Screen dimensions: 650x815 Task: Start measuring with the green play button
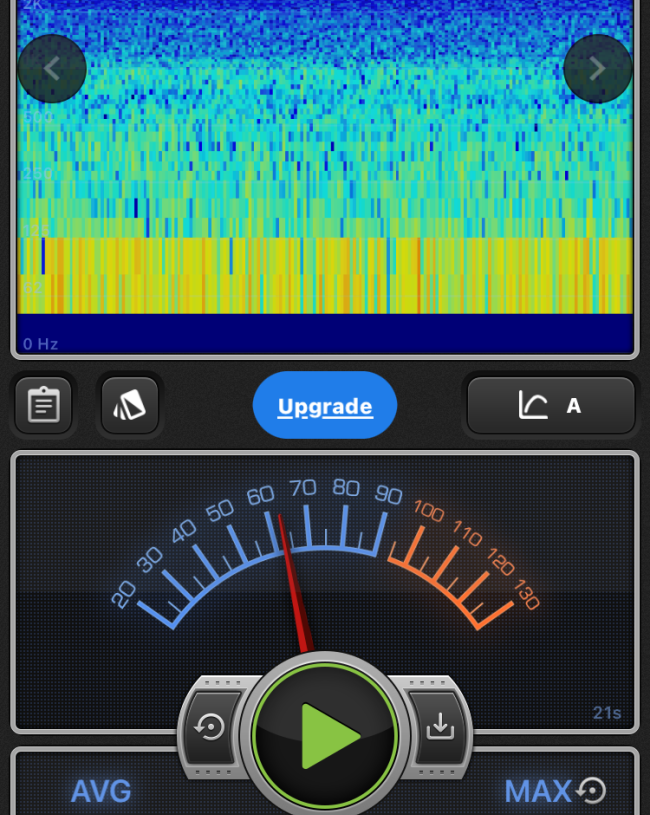pos(325,735)
